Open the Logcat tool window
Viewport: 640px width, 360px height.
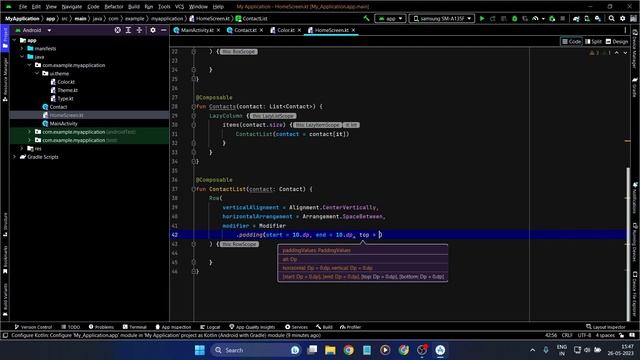[x=210, y=327]
